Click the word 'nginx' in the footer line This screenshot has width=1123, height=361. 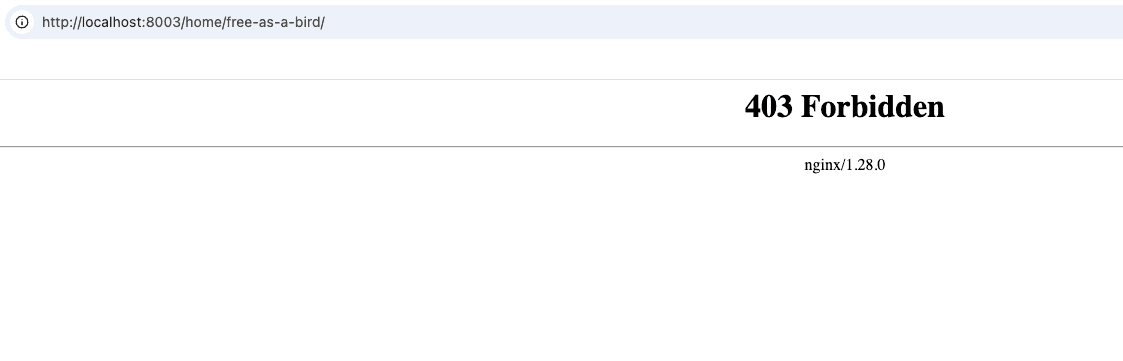coord(821,165)
